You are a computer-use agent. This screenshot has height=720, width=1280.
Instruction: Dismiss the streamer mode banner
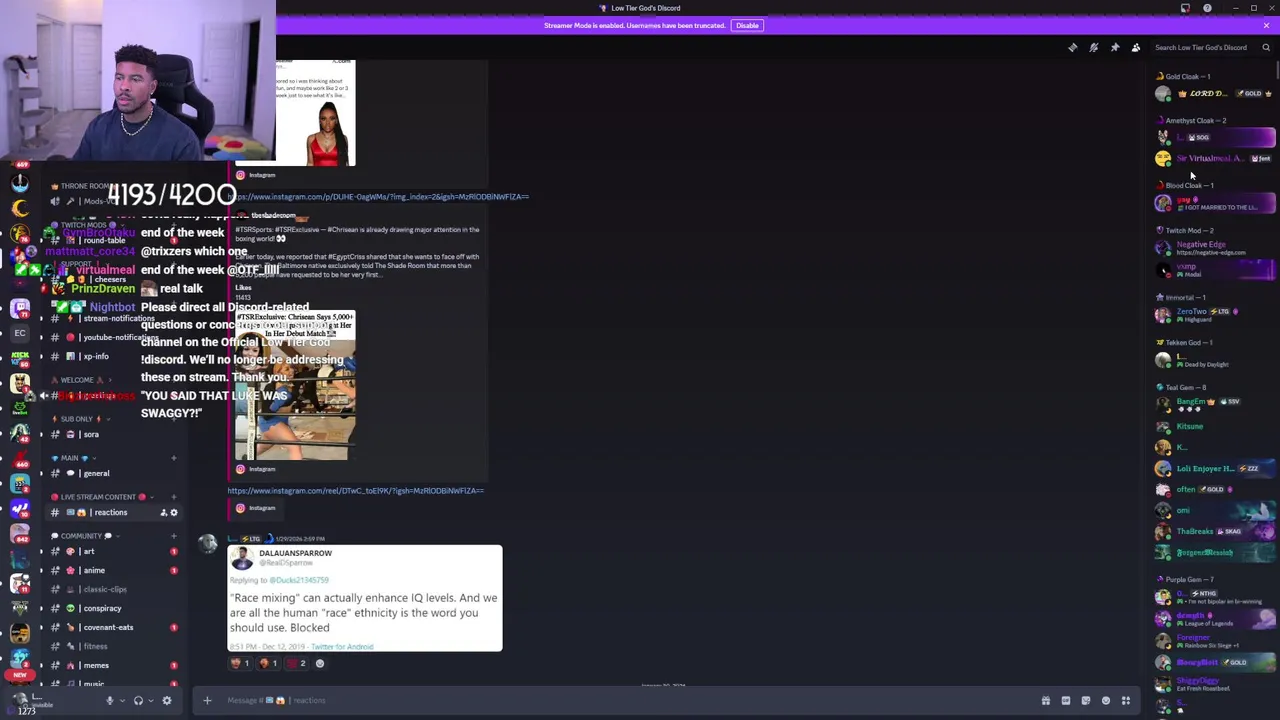1266,25
